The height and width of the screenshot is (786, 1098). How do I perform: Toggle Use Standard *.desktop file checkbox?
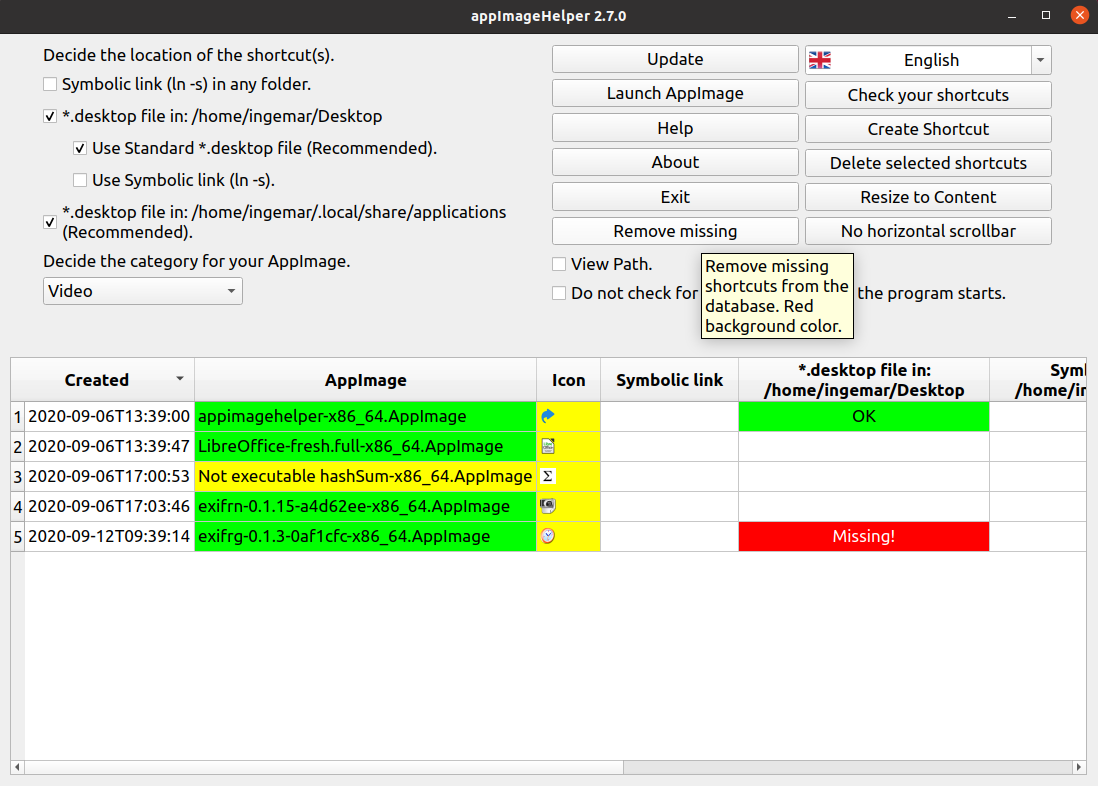tap(80, 149)
